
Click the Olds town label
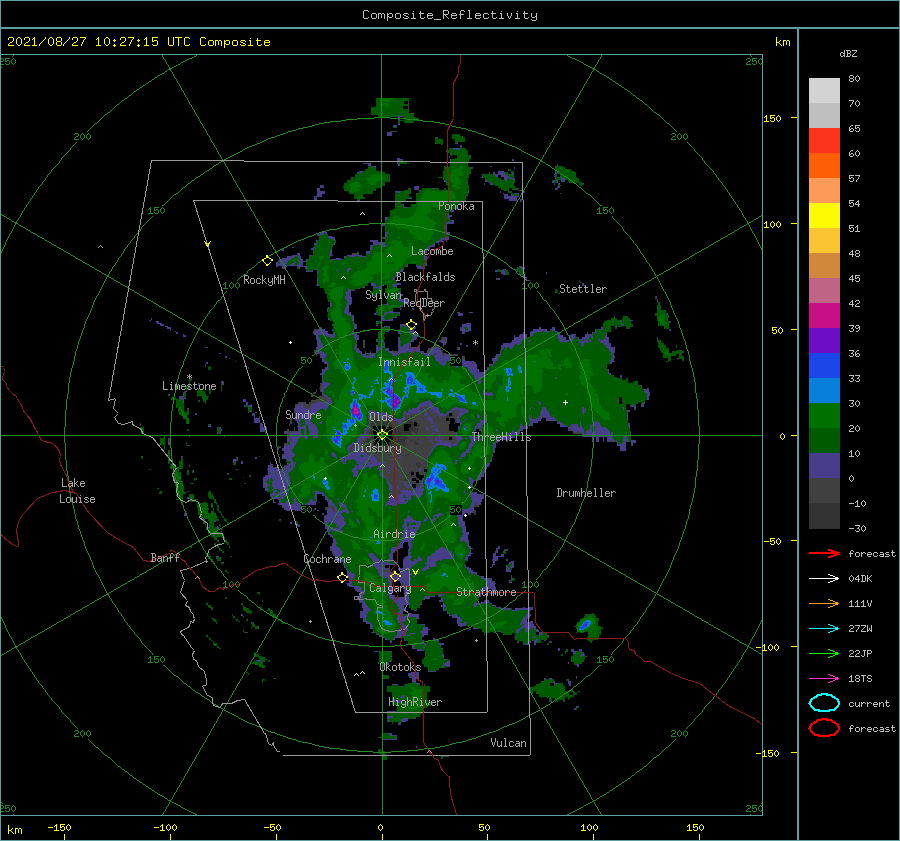[x=381, y=416]
